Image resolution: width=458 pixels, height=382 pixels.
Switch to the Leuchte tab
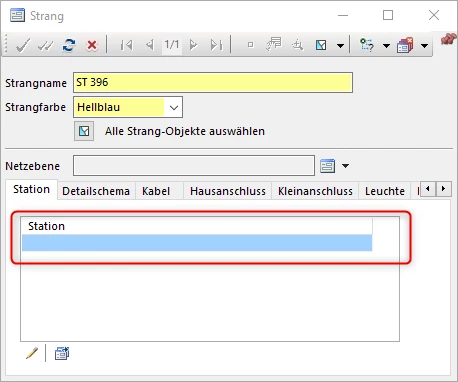385,191
